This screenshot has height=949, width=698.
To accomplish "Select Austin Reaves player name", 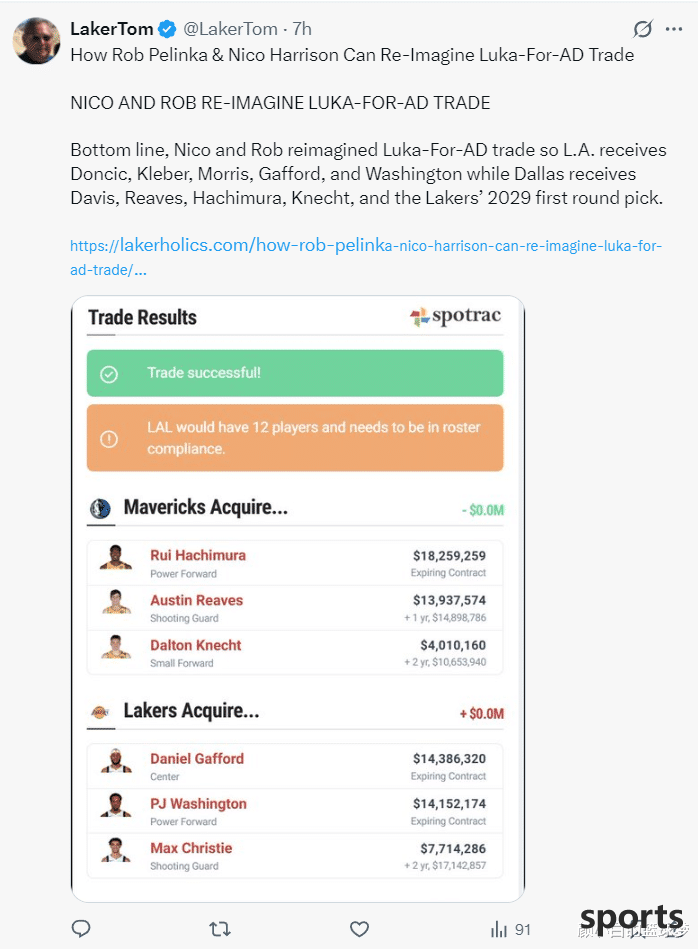I will [x=197, y=600].
